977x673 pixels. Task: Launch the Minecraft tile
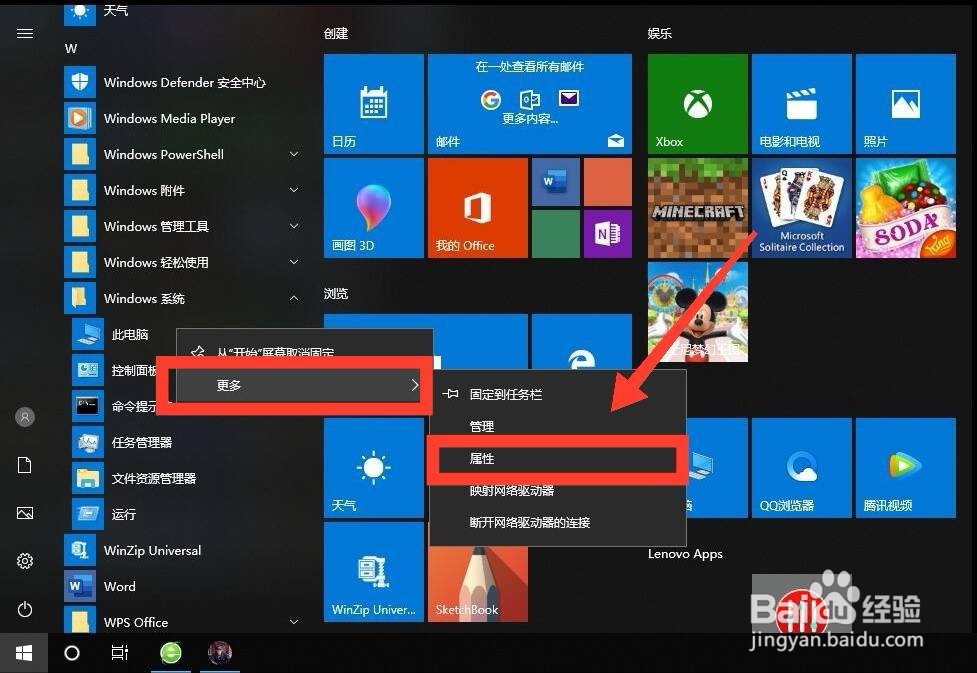pos(698,208)
